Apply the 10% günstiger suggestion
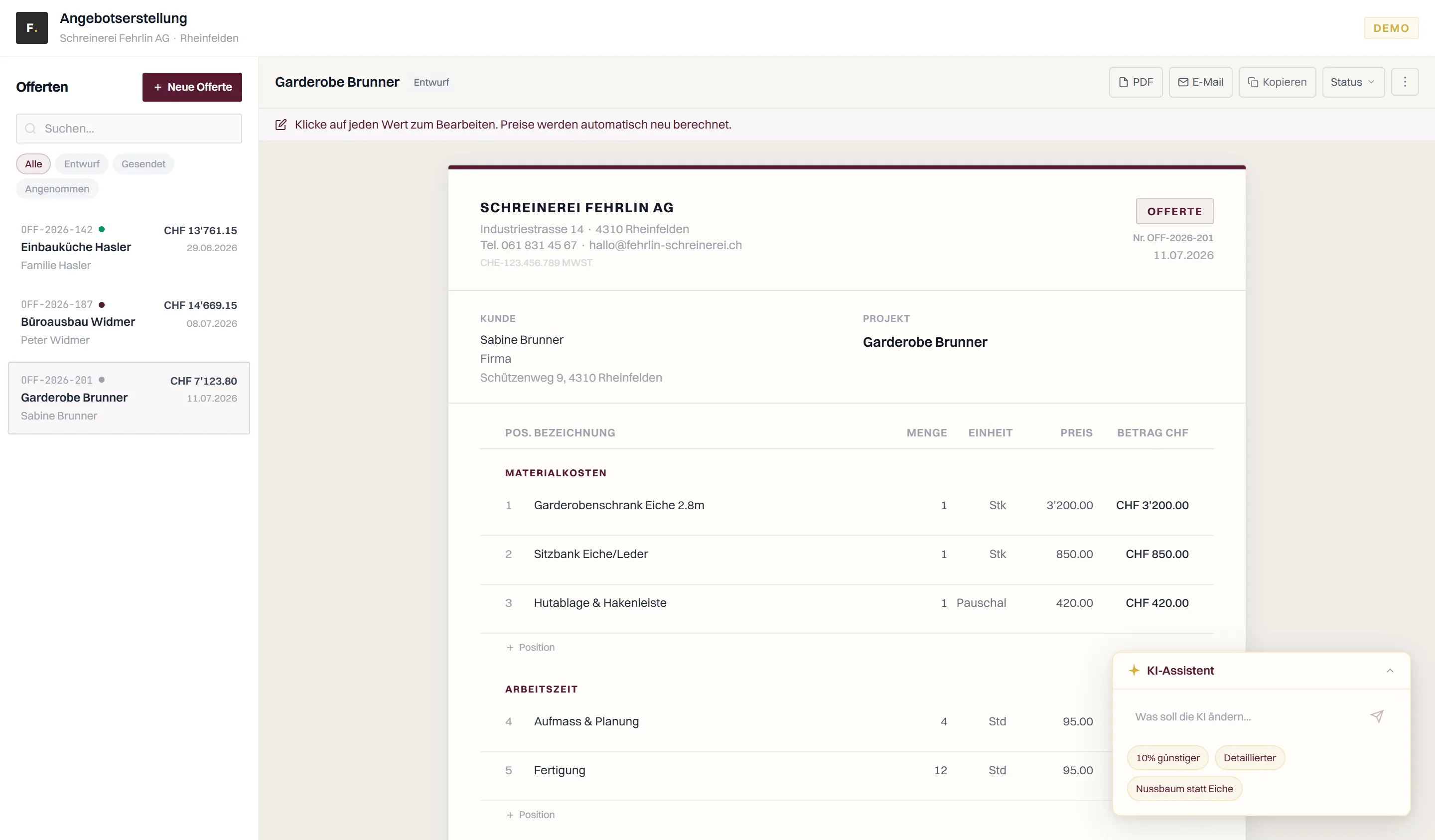Screen dimensions: 1435x840 pyautogui.click(x=1167, y=758)
